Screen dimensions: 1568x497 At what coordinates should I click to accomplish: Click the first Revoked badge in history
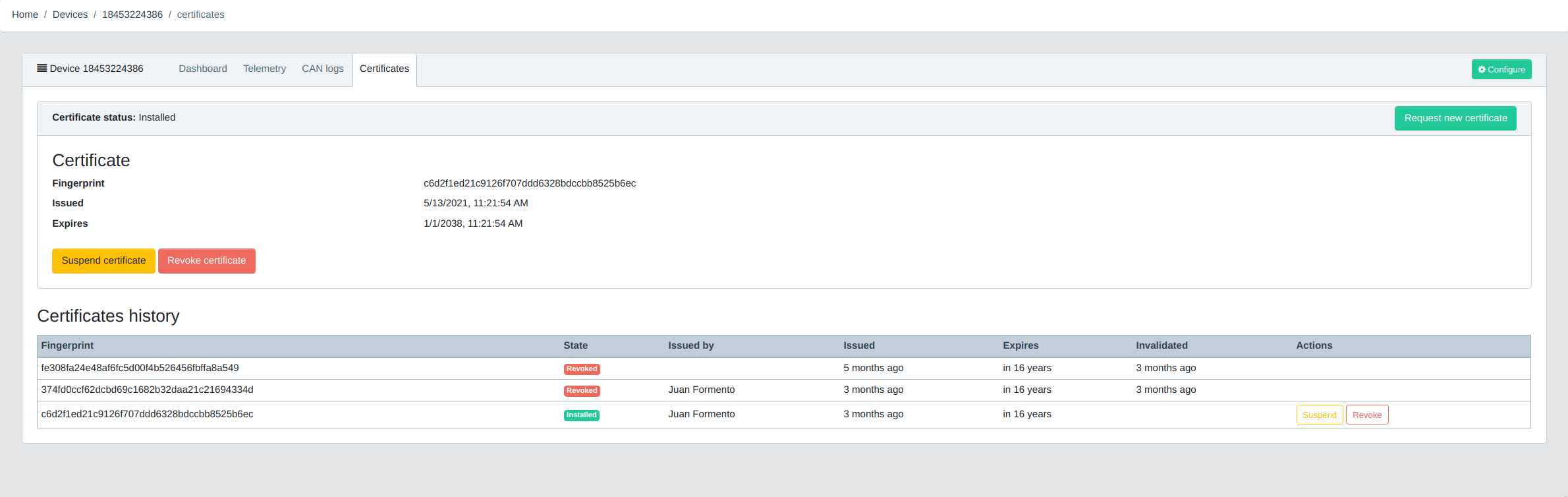point(581,369)
